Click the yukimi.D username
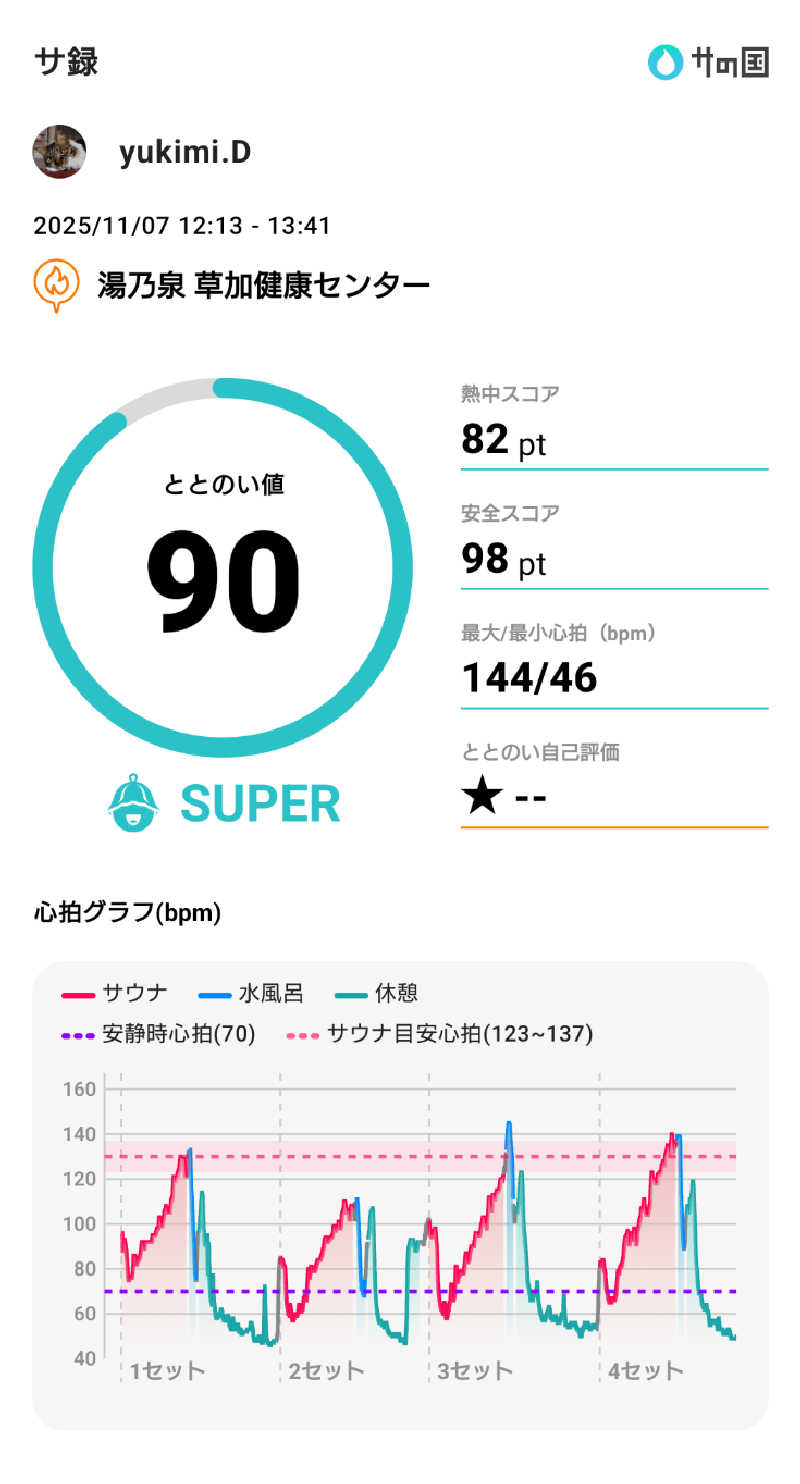Screen dimensions: 800x1484 pyautogui.click(x=185, y=152)
